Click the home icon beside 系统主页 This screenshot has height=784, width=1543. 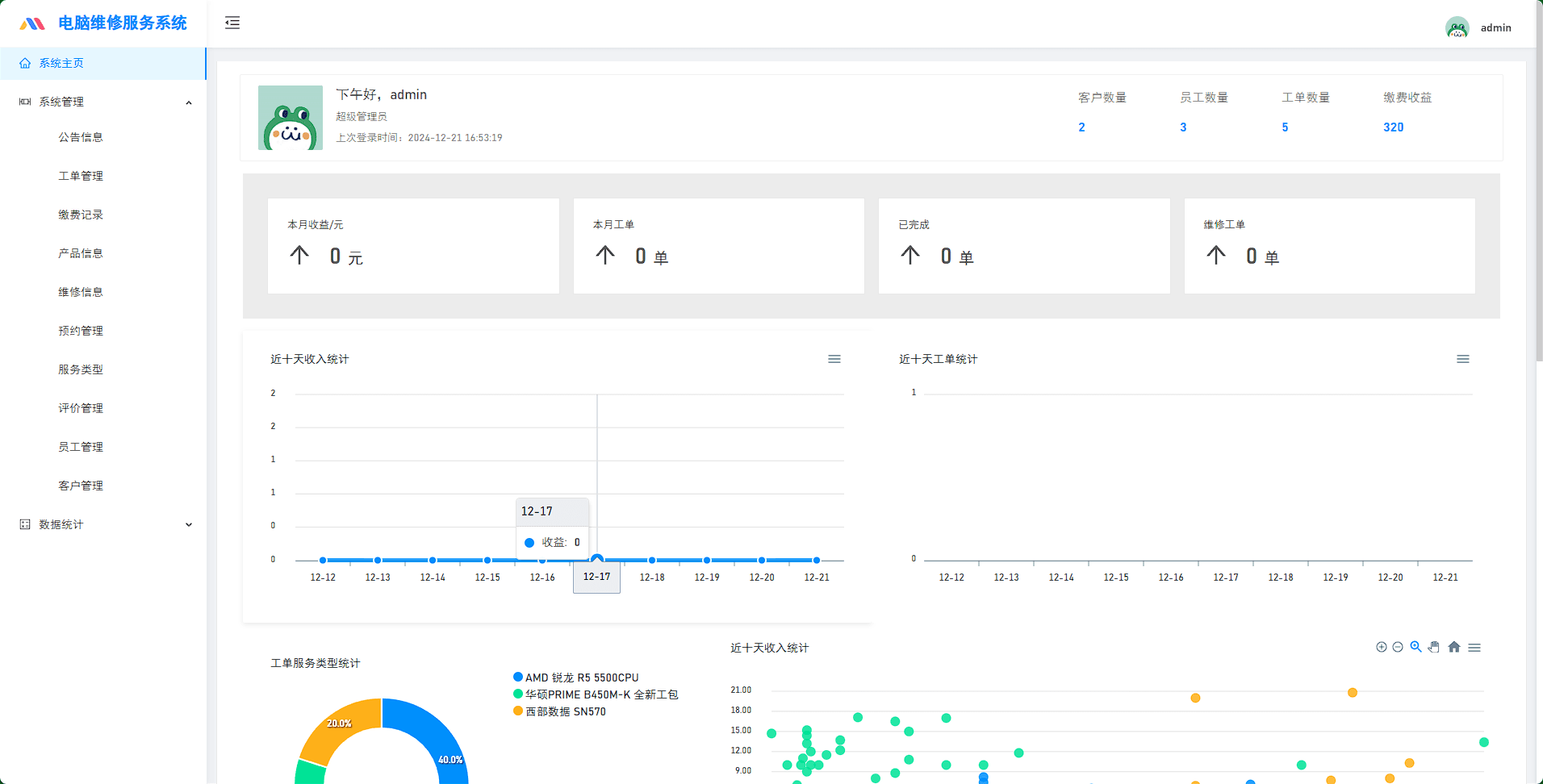[25, 63]
